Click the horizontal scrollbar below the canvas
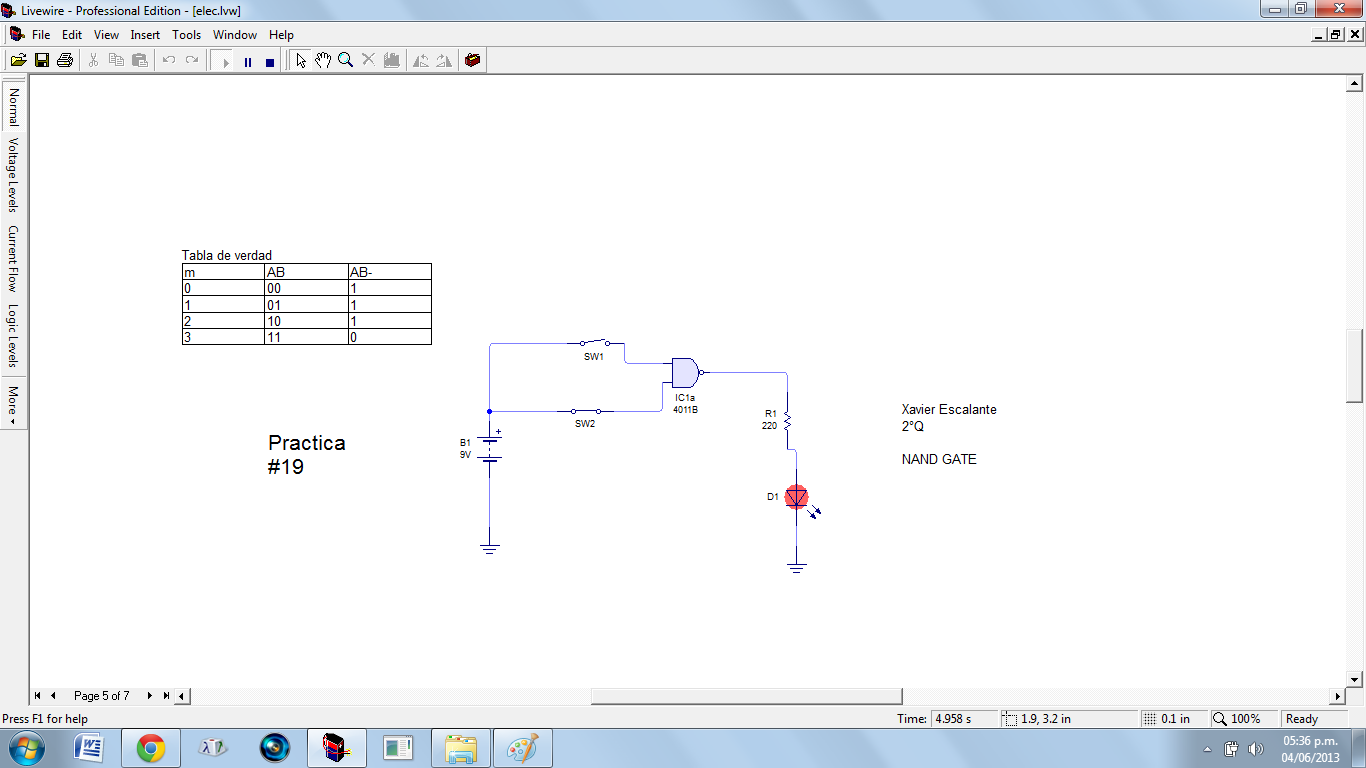The image size is (1366, 768). 745,695
